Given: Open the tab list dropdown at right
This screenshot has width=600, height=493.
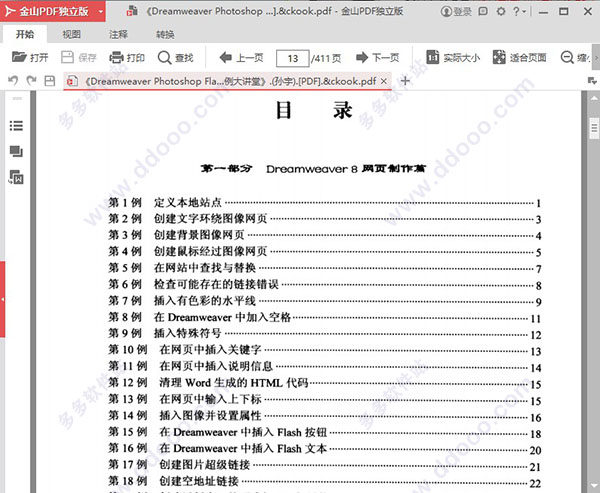Looking at the screenshot, I should (x=592, y=80).
